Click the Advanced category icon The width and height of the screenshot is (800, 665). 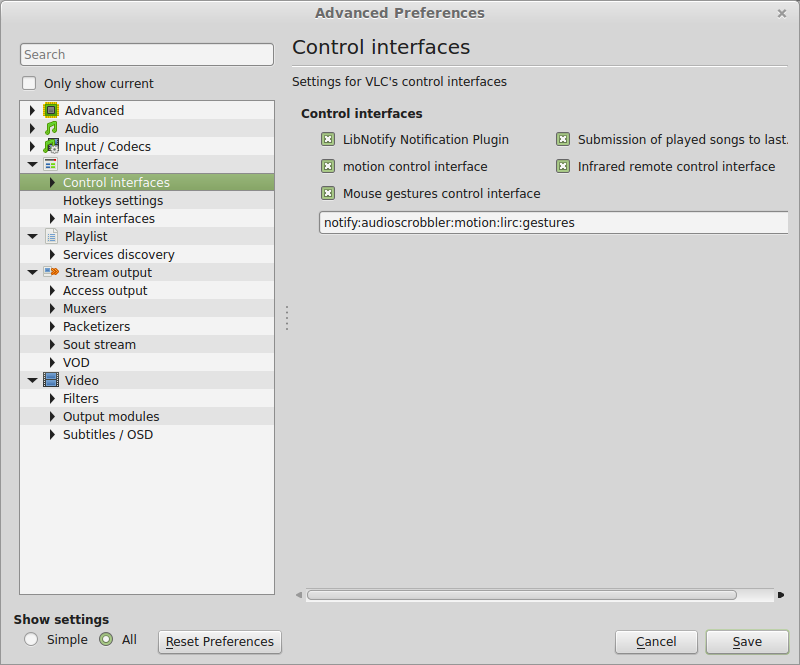pos(51,110)
